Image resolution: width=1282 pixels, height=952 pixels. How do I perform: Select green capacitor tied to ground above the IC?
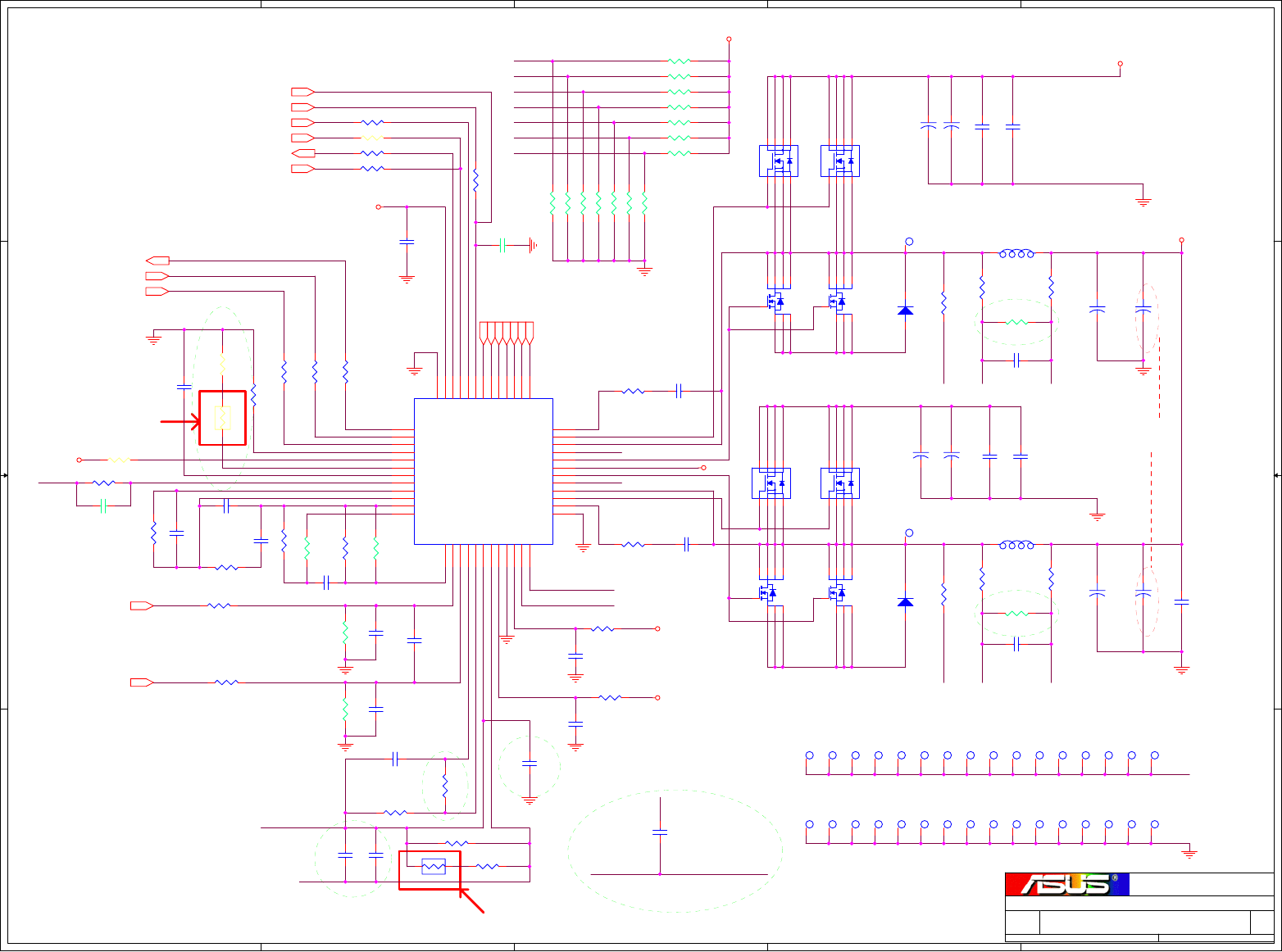point(502,245)
